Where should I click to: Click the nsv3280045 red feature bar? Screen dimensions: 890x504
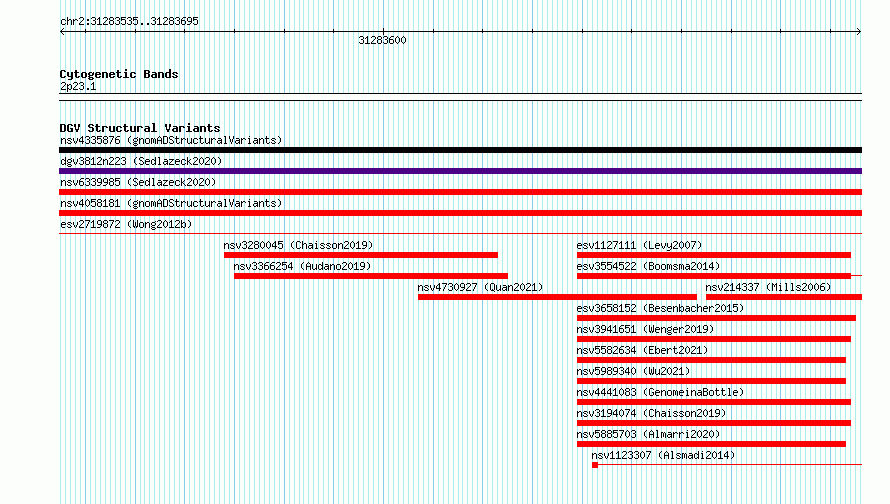361,255
